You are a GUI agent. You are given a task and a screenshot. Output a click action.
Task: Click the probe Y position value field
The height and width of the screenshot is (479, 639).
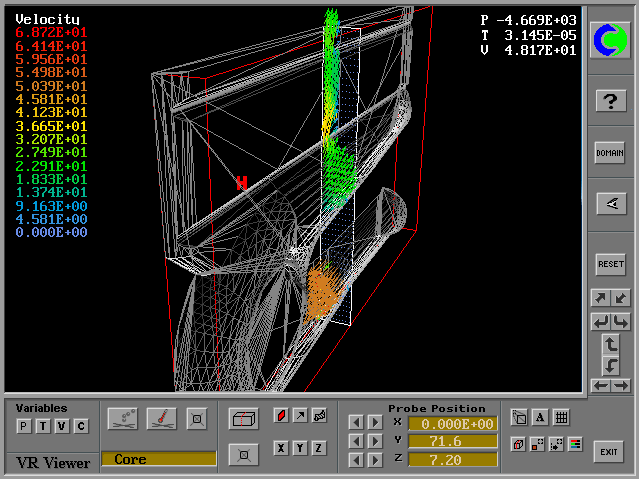click(x=452, y=441)
